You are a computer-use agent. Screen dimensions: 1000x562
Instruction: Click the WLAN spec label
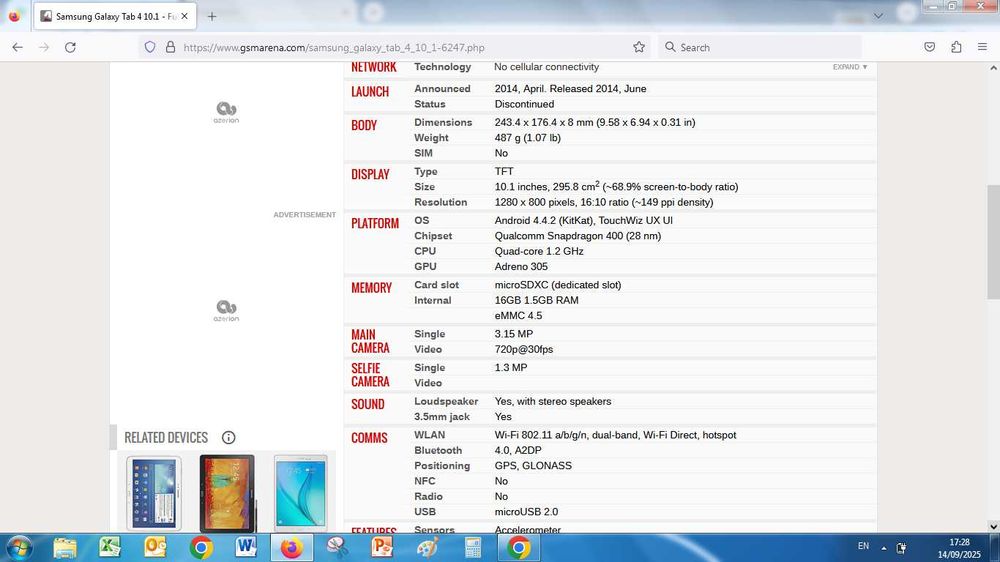pyautogui.click(x=430, y=435)
